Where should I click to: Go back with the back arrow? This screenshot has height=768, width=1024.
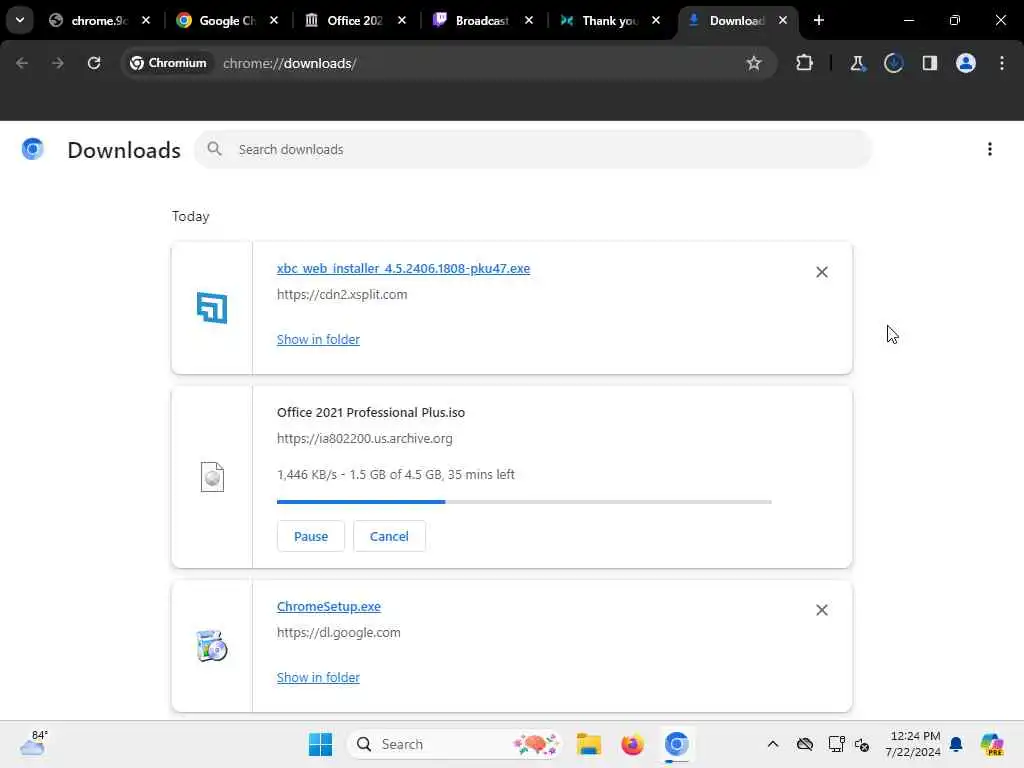coord(22,63)
